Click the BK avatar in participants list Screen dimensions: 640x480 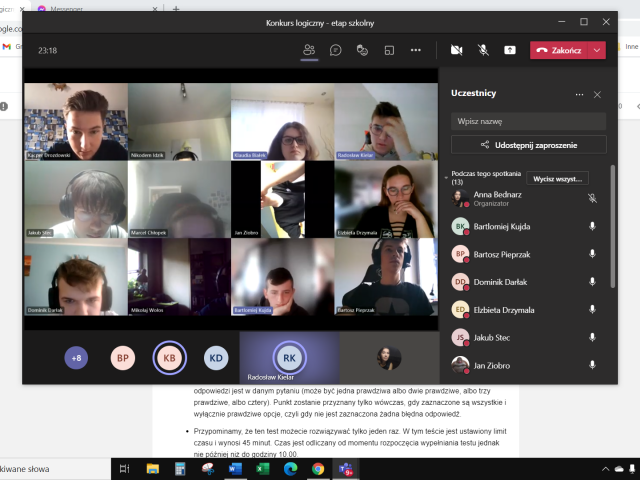460,227
